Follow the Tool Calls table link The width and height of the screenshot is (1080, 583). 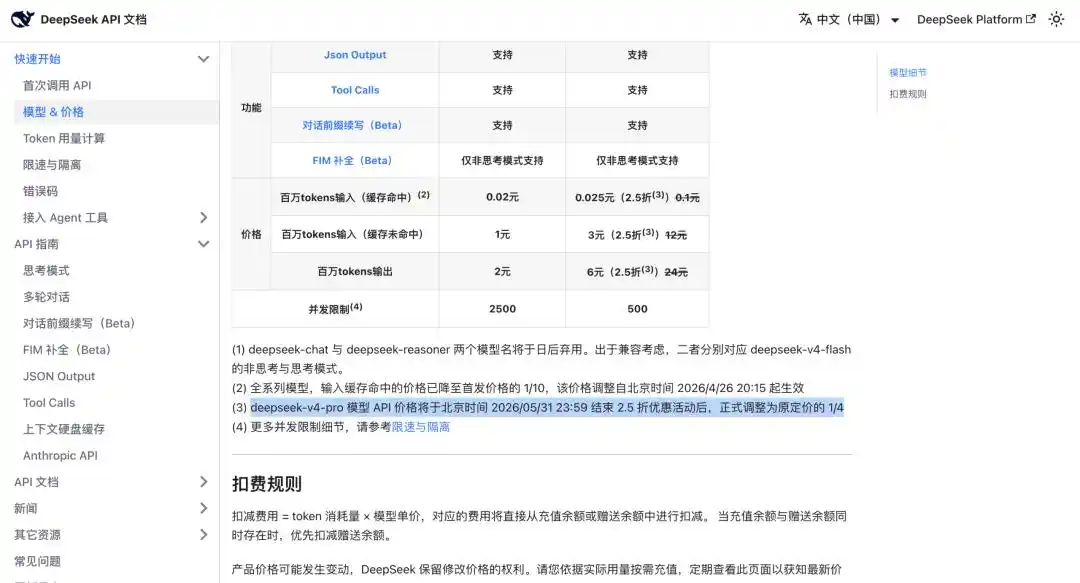point(355,90)
